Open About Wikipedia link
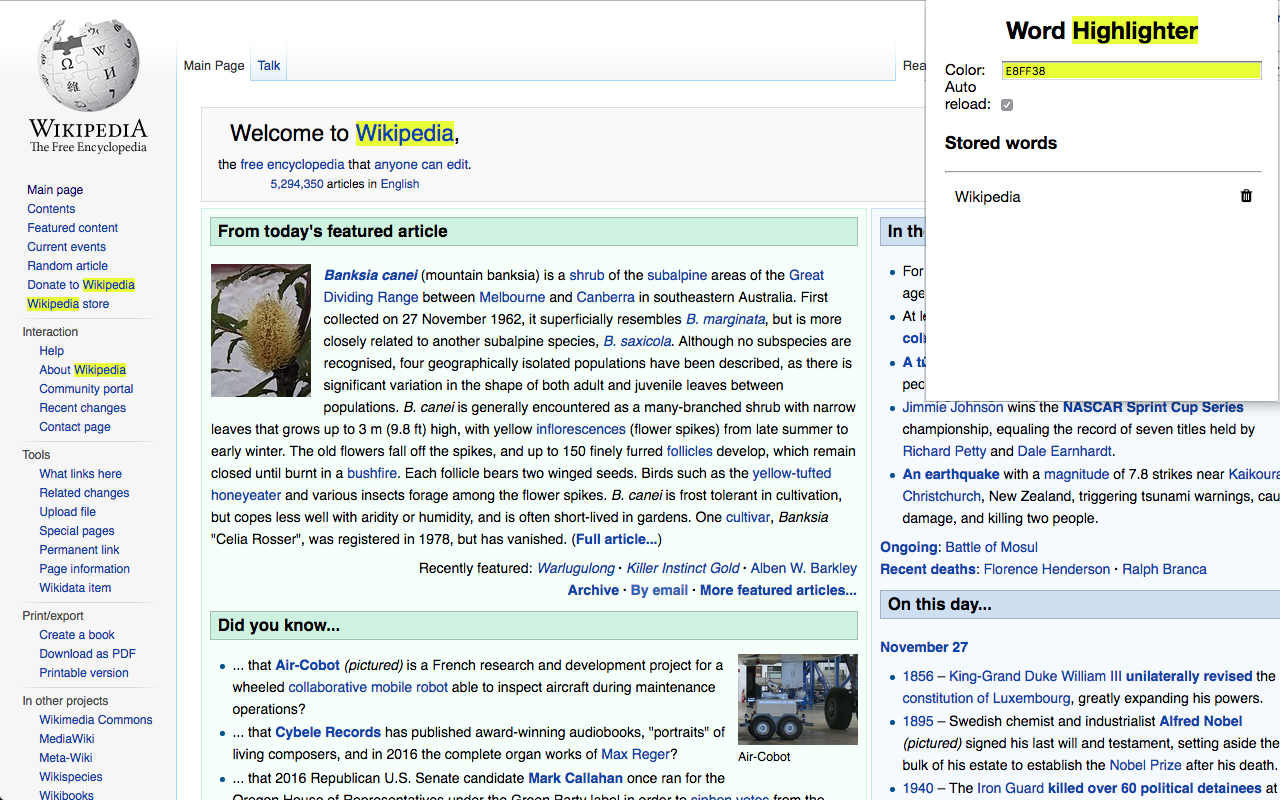The image size is (1280, 800). [82, 370]
